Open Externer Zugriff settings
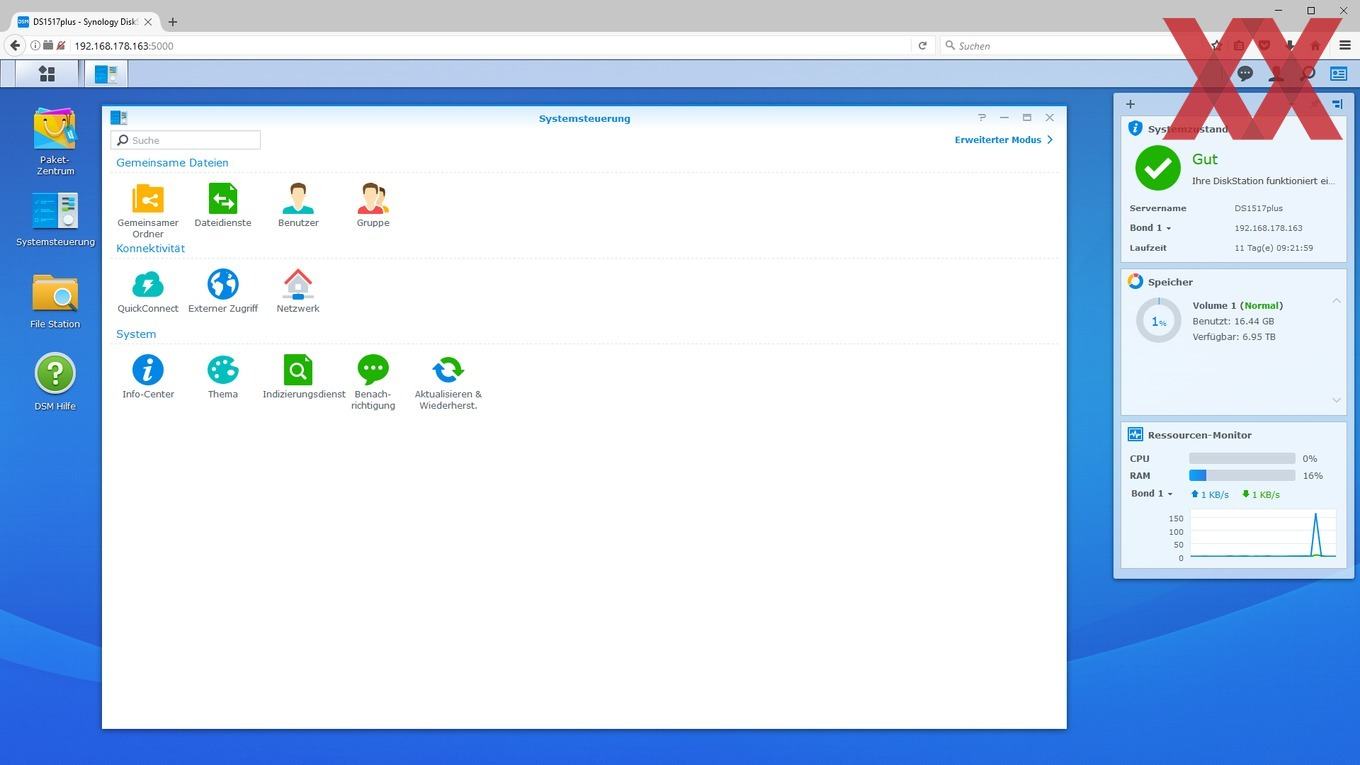Screen dimensions: 1360x765 223,291
